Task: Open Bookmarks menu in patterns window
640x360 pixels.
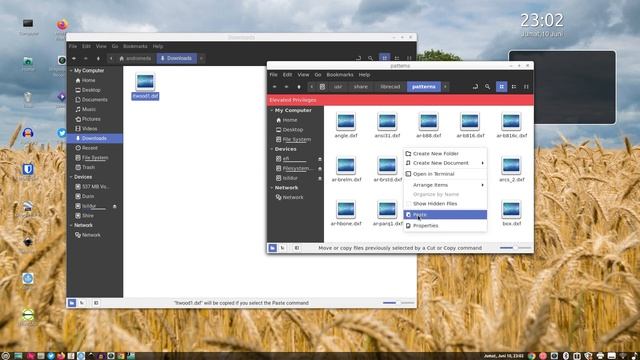Action: click(340, 75)
